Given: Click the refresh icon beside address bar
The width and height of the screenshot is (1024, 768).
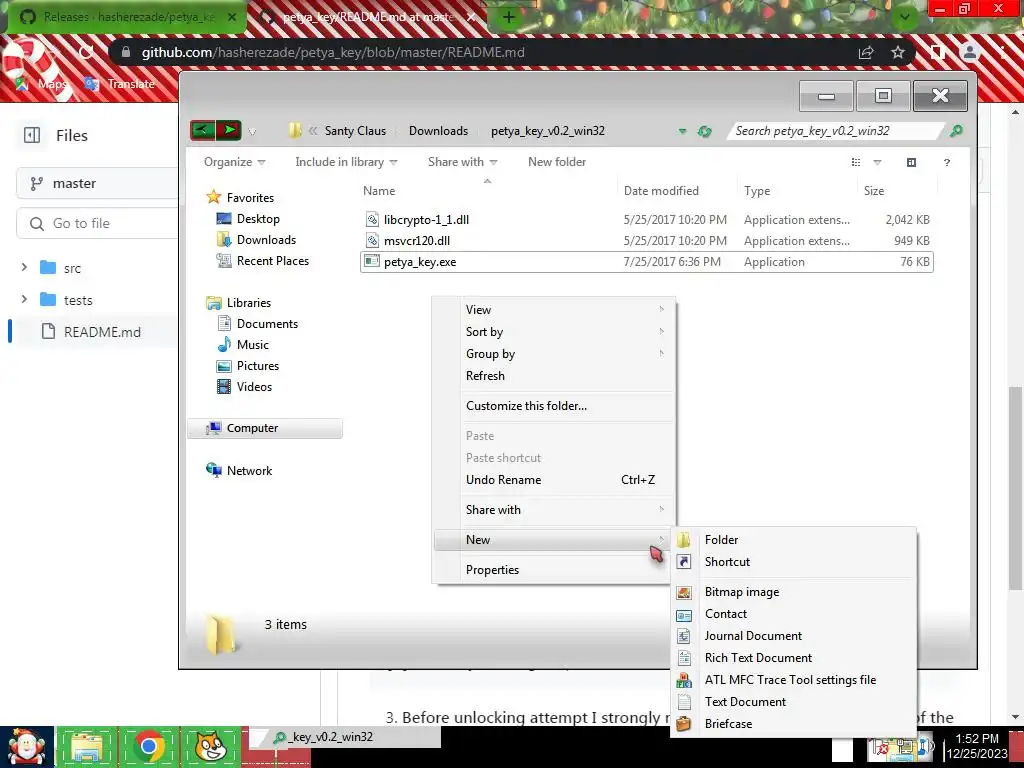Looking at the screenshot, I should pyautogui.click(x=704, y=131).
